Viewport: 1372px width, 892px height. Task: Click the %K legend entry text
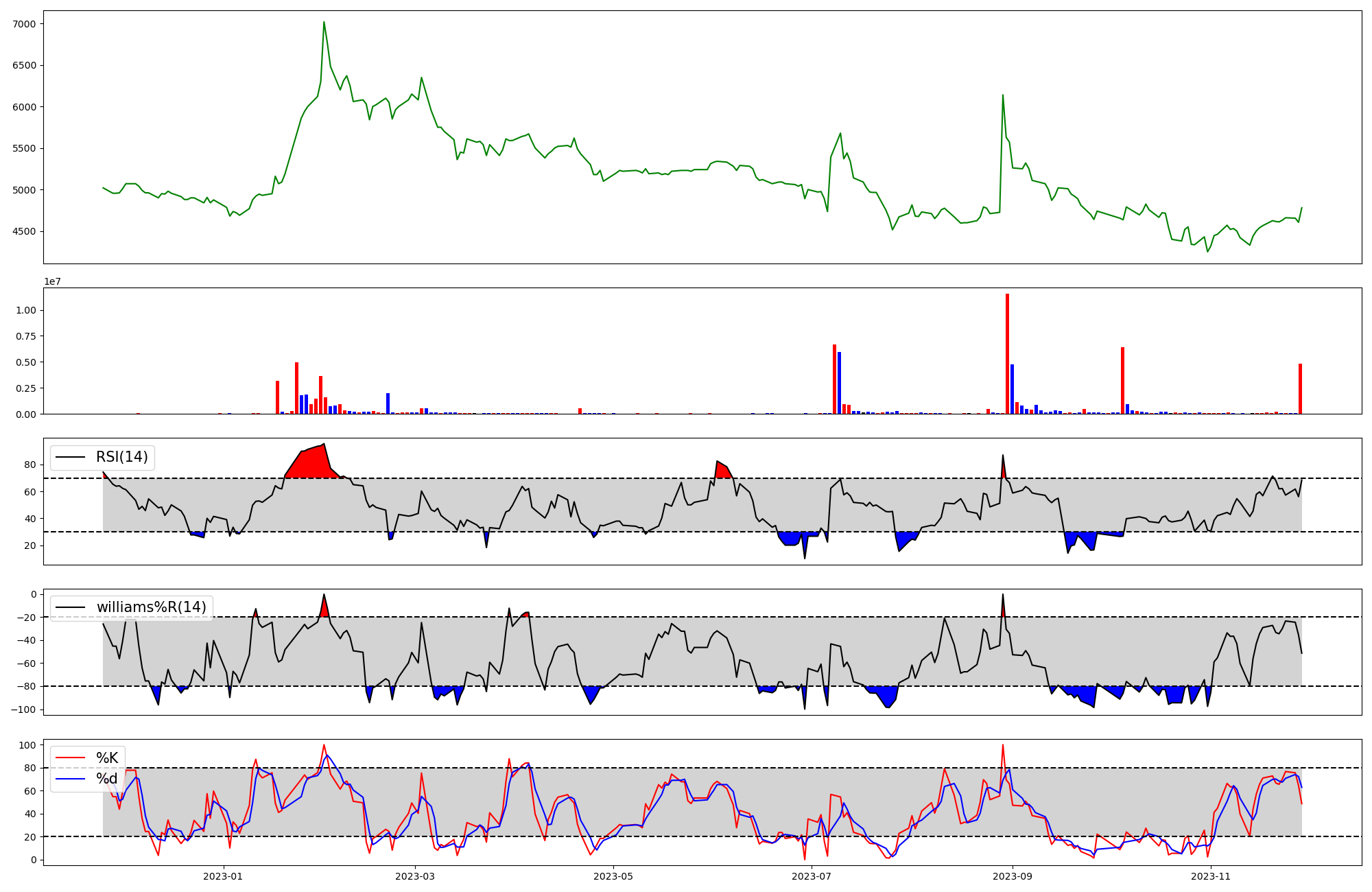tap(107, 758)
